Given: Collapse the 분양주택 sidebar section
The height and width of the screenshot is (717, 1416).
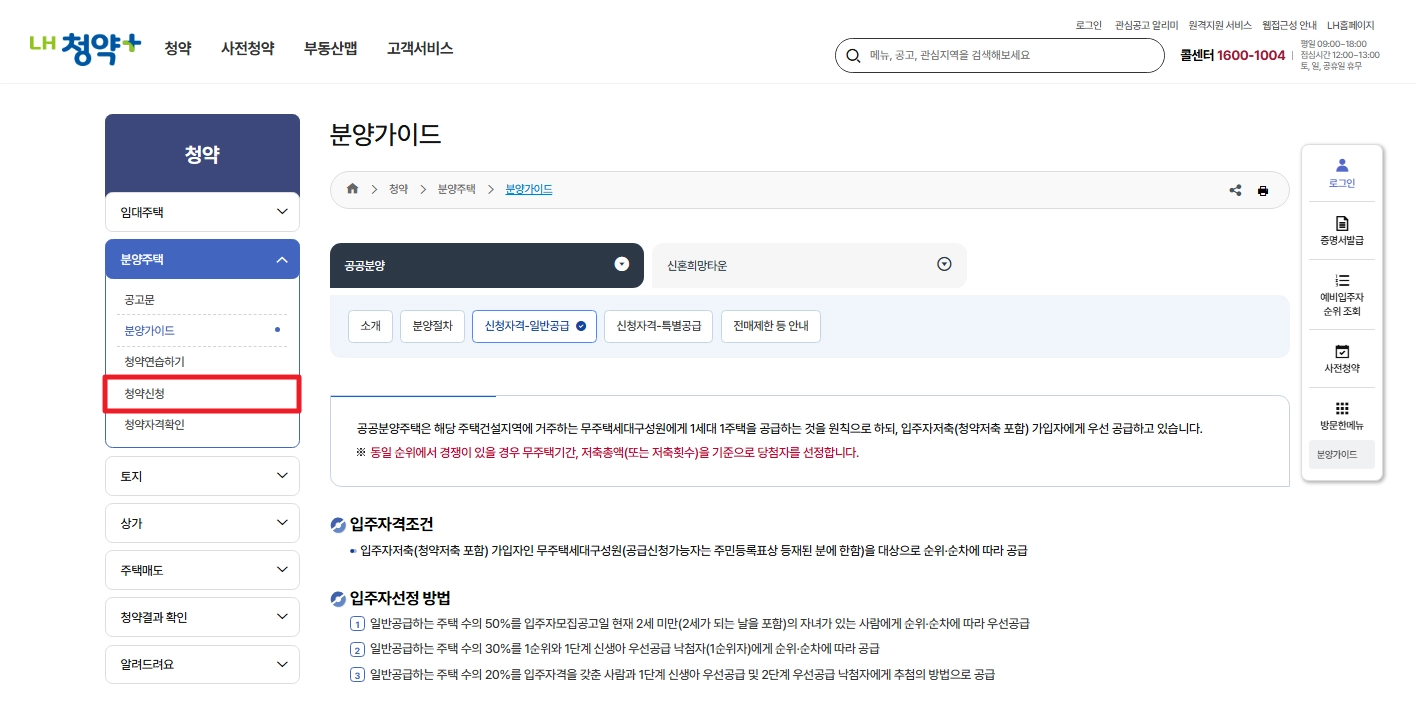Looking at the screenshot, I should tap(202, 258).
